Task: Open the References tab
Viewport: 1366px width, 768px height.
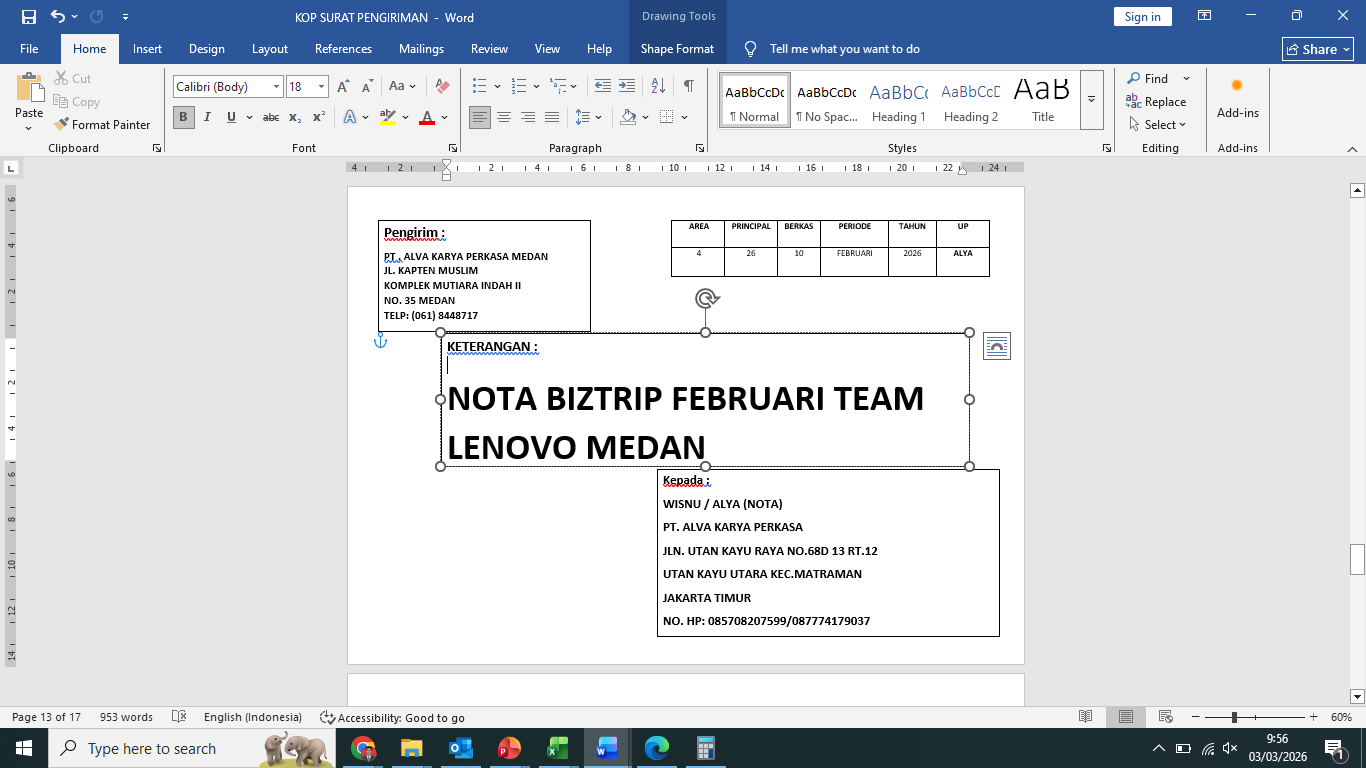Action: (x=343, y=49)
